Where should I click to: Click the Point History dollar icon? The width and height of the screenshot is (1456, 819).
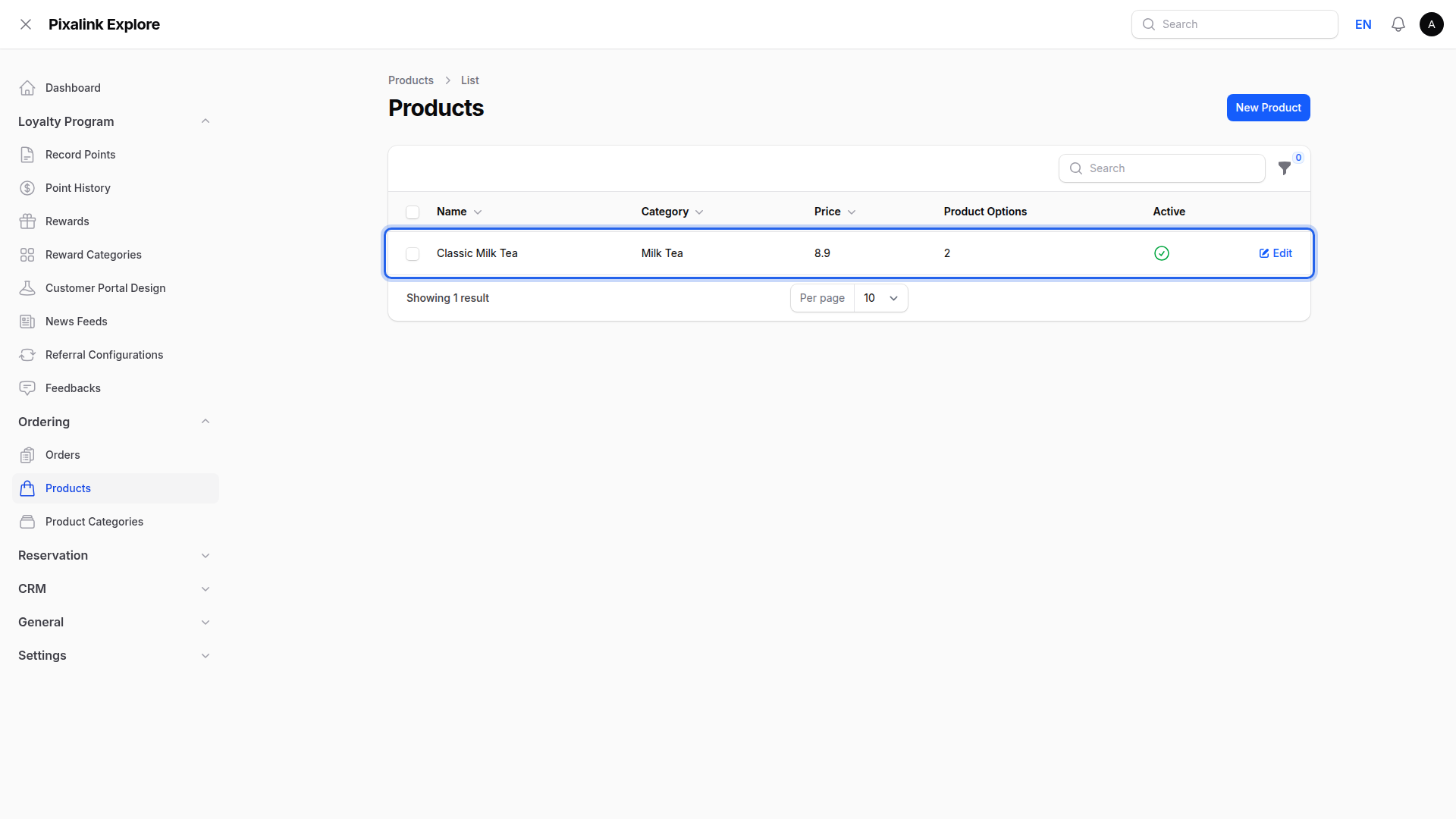pos(27,188)
